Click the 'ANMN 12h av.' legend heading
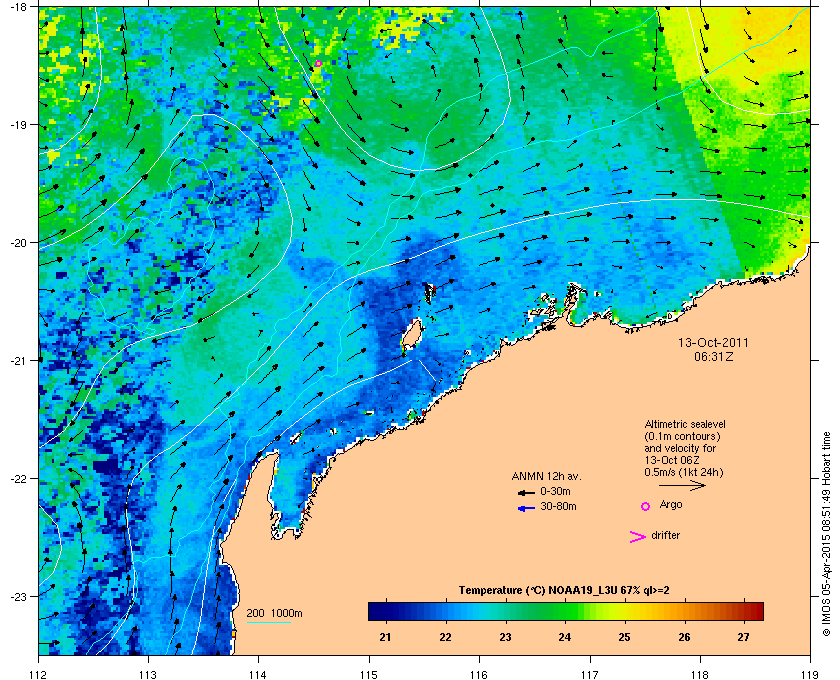Screen dimensions: 840x680 coord(546,476)
